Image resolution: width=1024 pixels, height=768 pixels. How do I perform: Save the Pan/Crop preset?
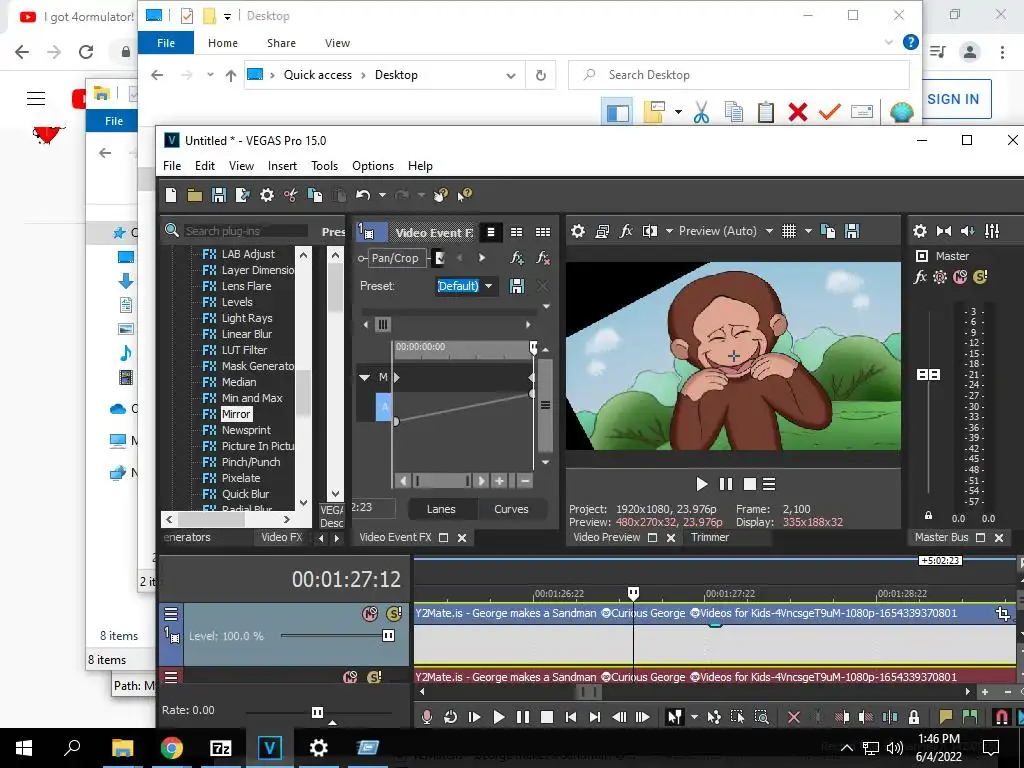pos(517,286)
